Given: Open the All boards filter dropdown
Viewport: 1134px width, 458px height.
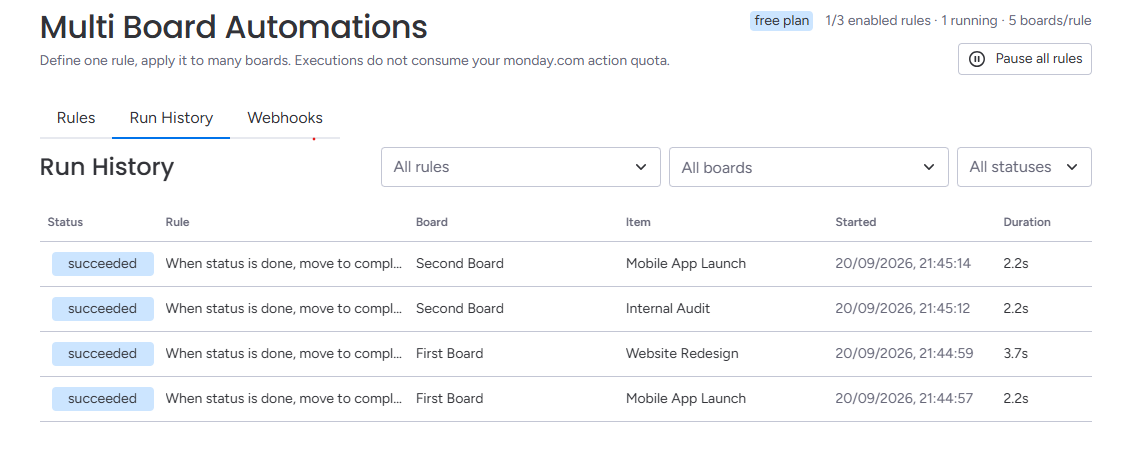Looking at the screenshot, I should click(x=809, y=167).
